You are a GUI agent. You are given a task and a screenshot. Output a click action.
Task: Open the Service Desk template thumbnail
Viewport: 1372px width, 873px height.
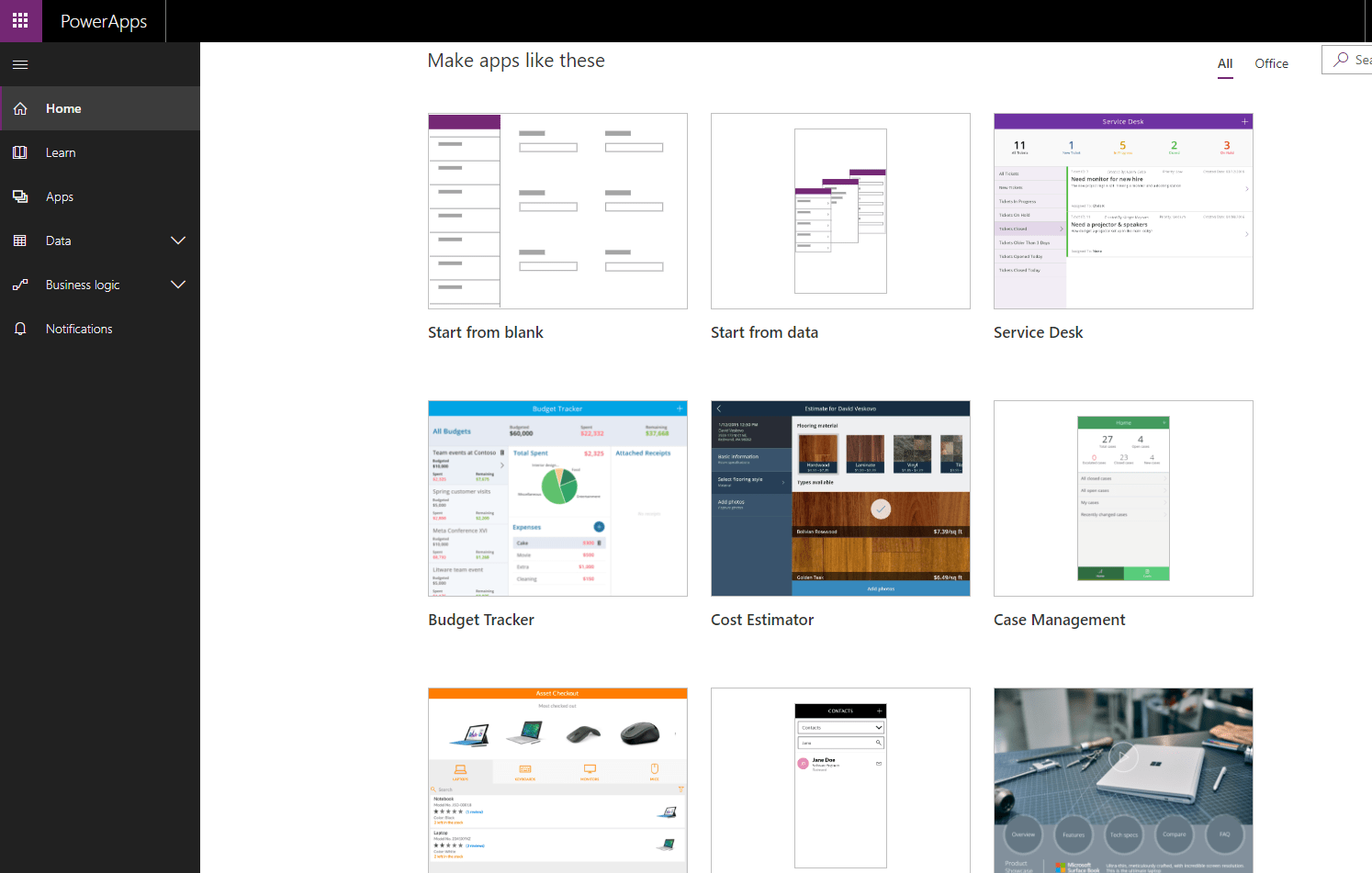coord(1123,211)
